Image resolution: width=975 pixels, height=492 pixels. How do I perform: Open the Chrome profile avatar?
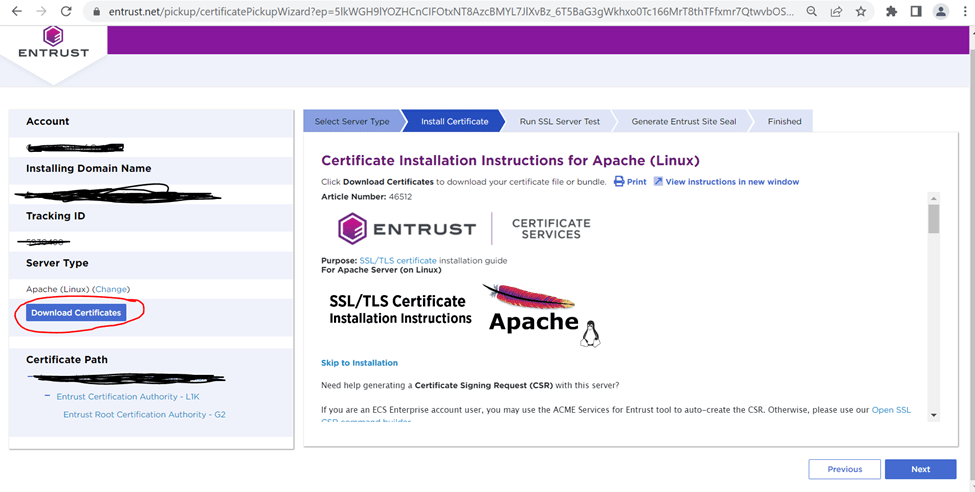click(x=940, y=12)
